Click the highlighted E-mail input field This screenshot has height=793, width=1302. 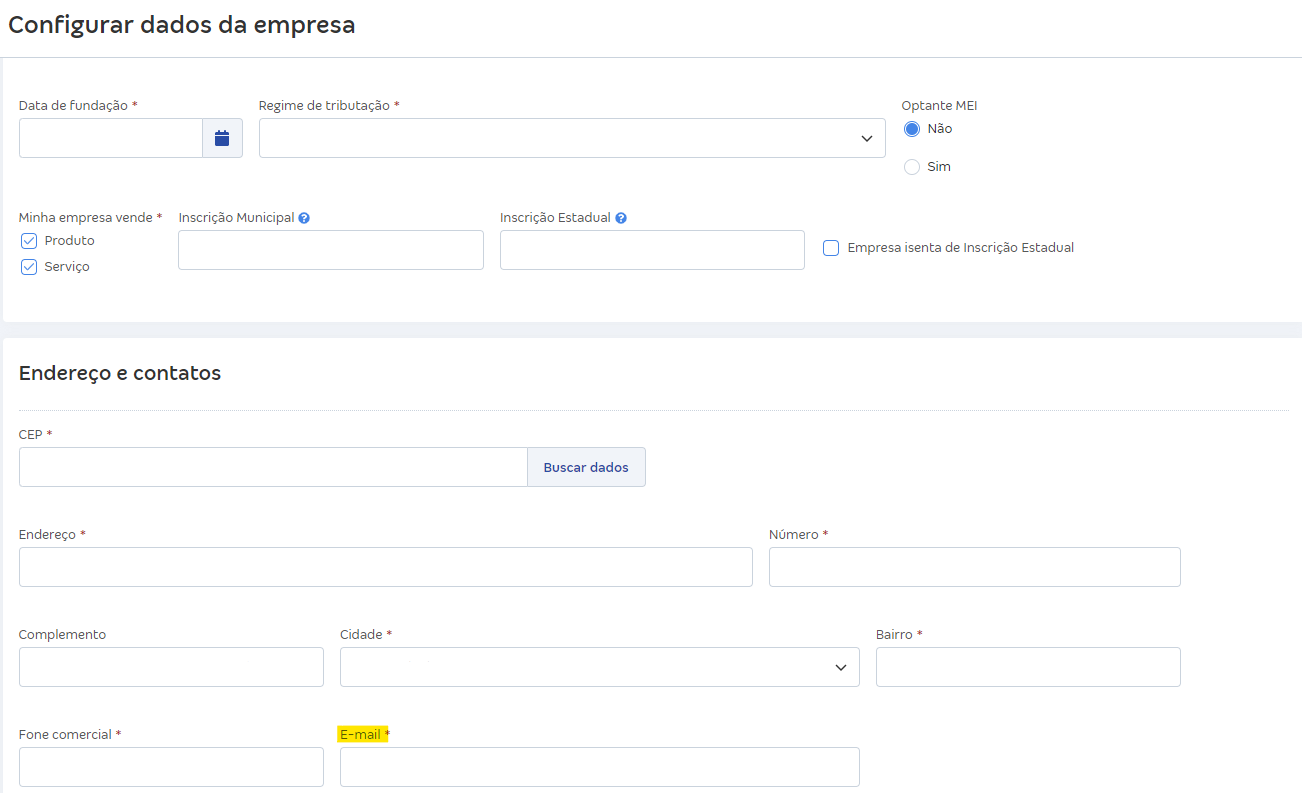coord(598,766)
